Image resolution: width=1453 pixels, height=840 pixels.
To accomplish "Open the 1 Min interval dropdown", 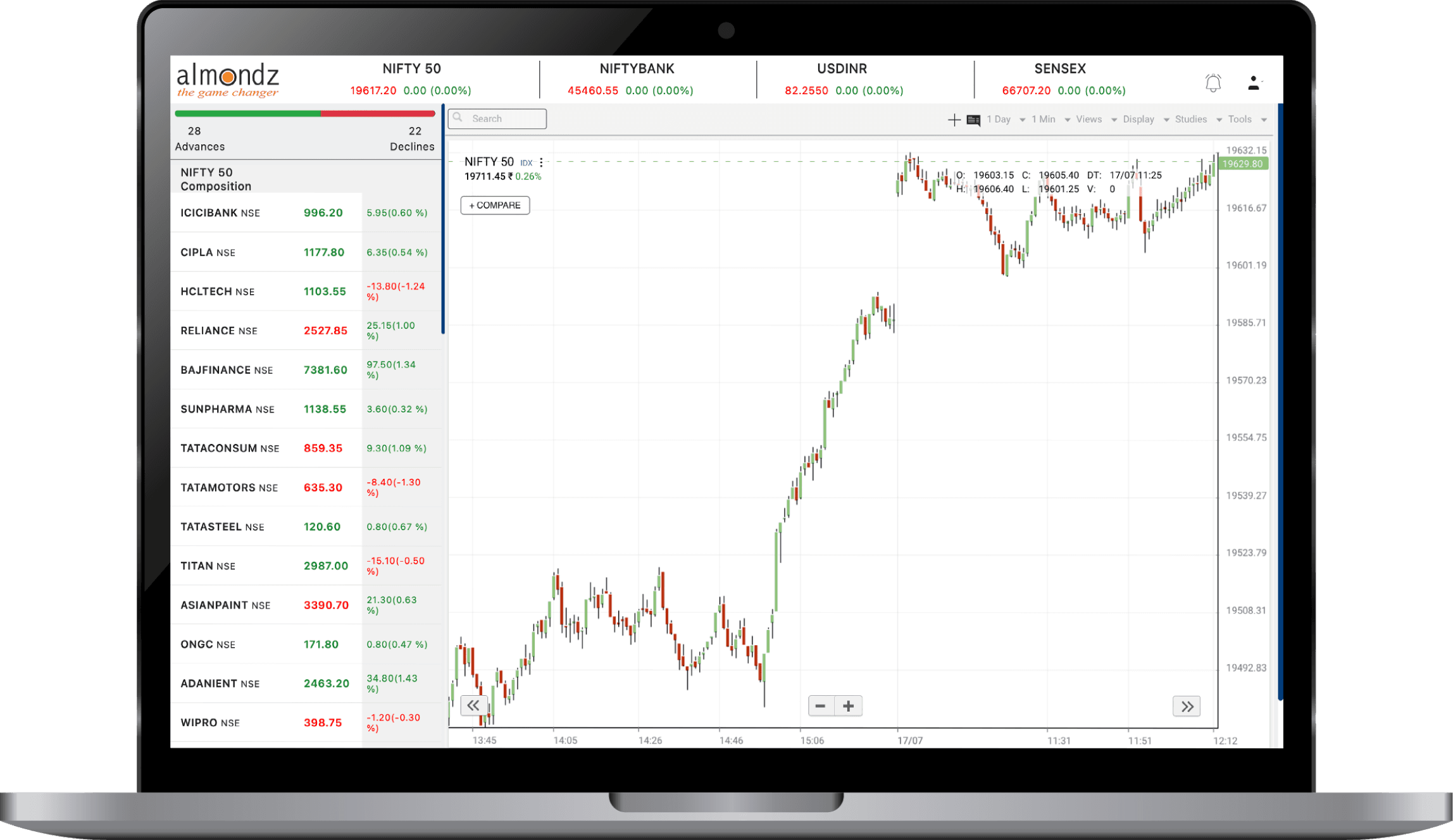I will pyautogui.click(x=1051, y=120).
